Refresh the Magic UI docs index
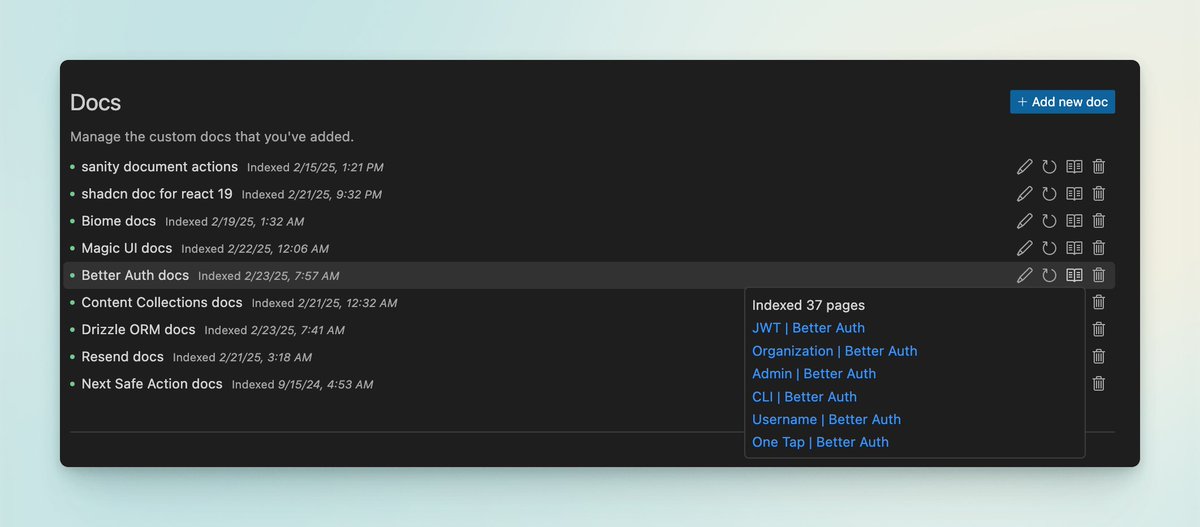Viewport: 1200px width, 527px height. click(x=1049, y=248)
